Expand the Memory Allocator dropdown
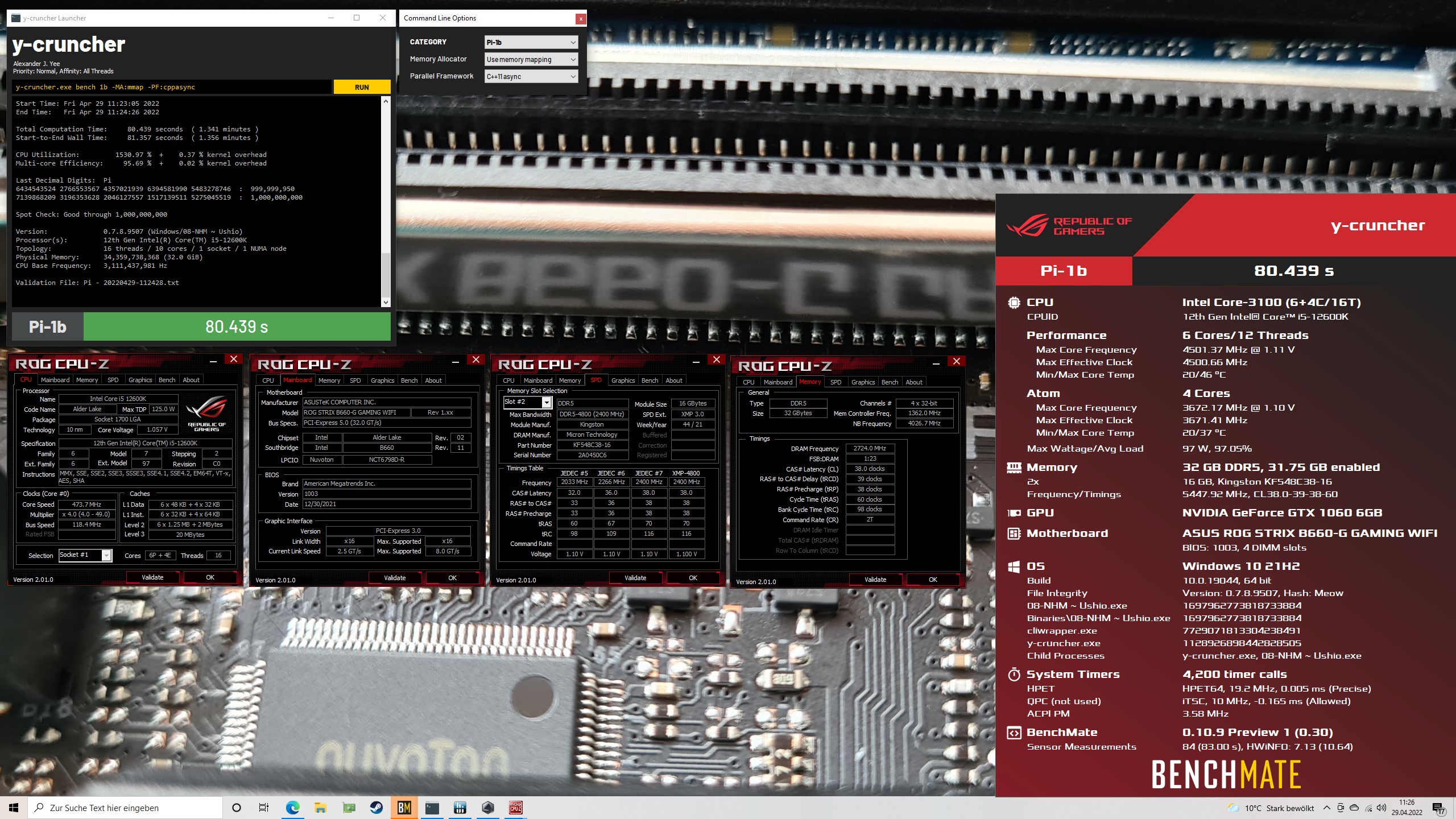The height and width of the screenshot is (819, 1456). pyautogui.click(x=531, y=59)
